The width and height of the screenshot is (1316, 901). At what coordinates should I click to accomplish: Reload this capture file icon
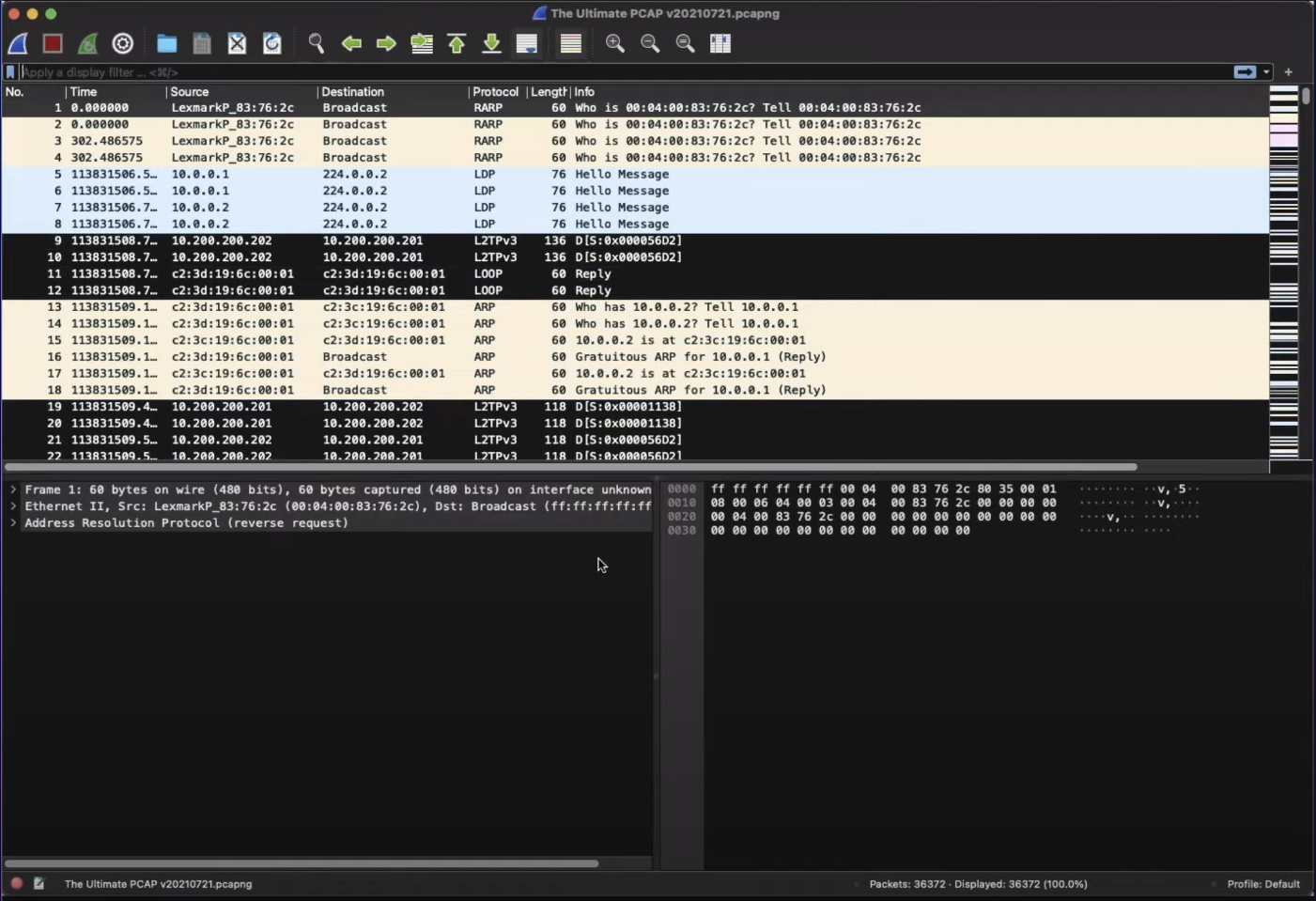(x=272, y=43)
